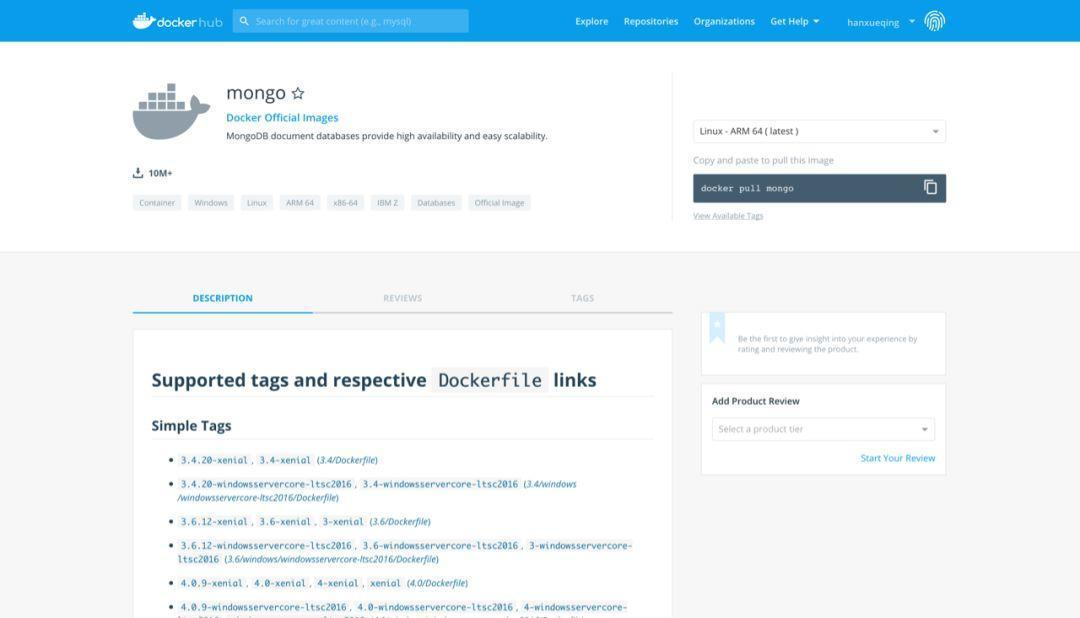Open the 4.0/Dockerfile link
The width and height of the screenshot is (1080, 618).
point(437,583)
